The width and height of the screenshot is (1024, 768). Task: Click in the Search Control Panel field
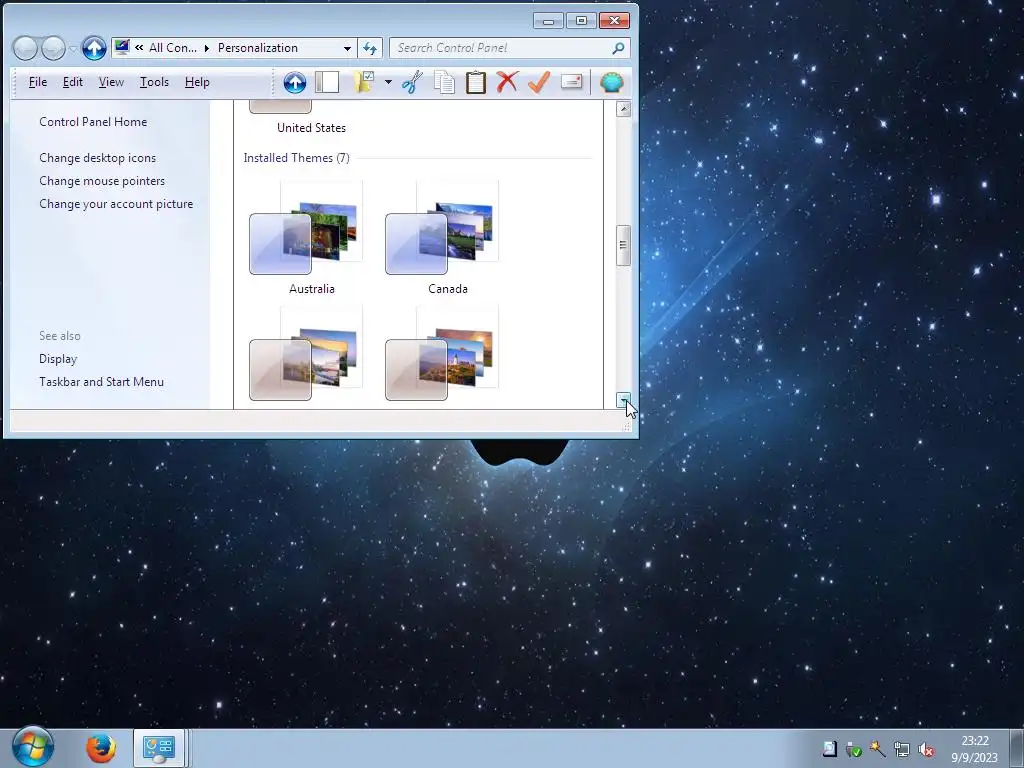tap(503, 48)
